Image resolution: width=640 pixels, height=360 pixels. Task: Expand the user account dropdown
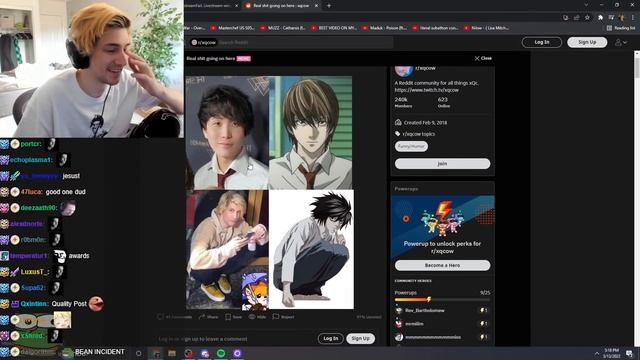(x=621, y=42)
